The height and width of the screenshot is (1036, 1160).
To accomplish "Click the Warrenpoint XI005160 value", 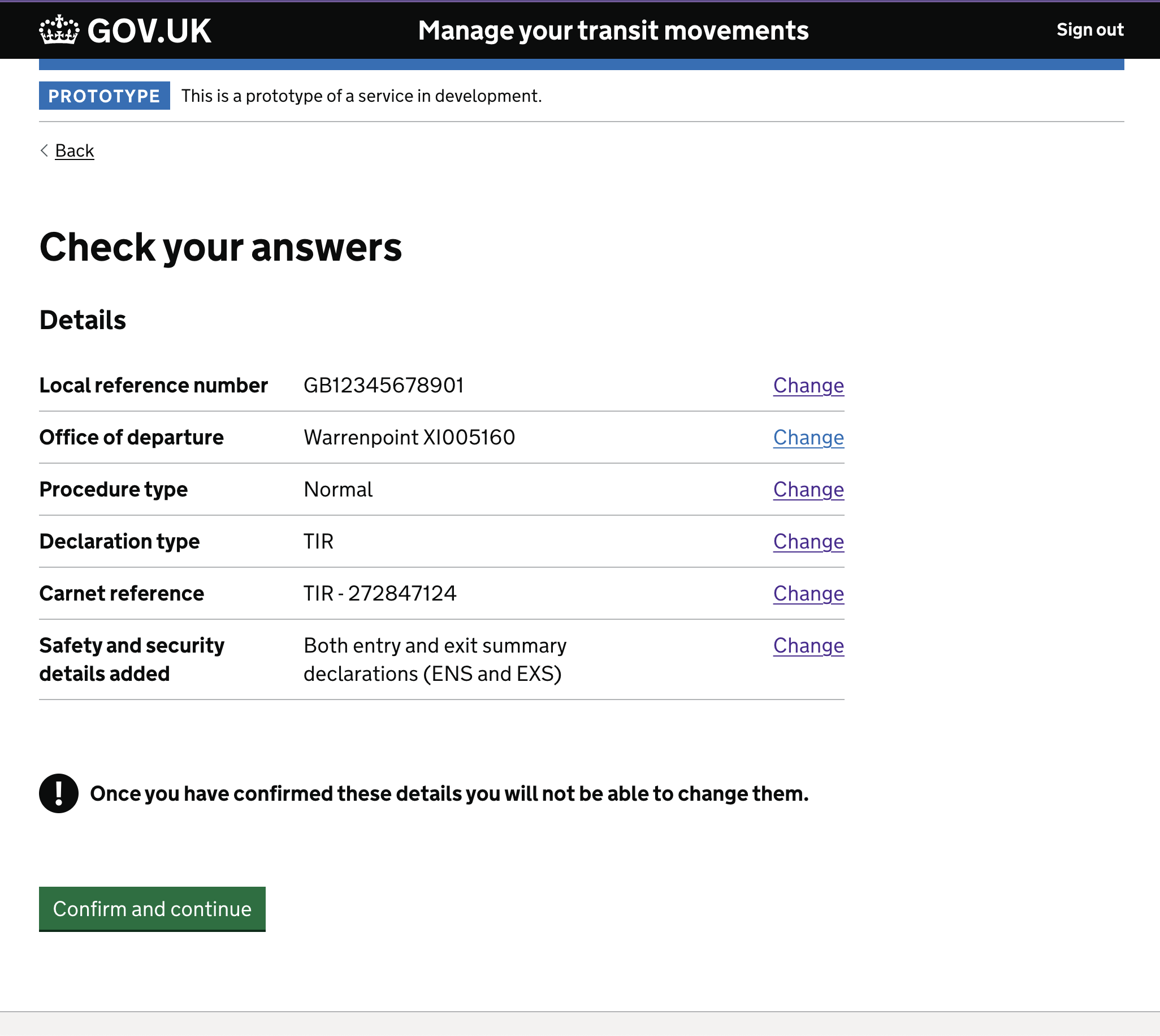I will tap(409, 437).
